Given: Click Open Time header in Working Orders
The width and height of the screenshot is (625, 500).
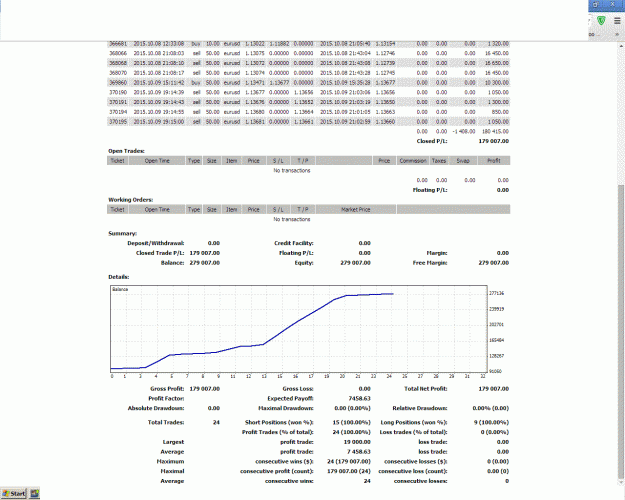Looking at the screenshot, I should coord(157,210).
